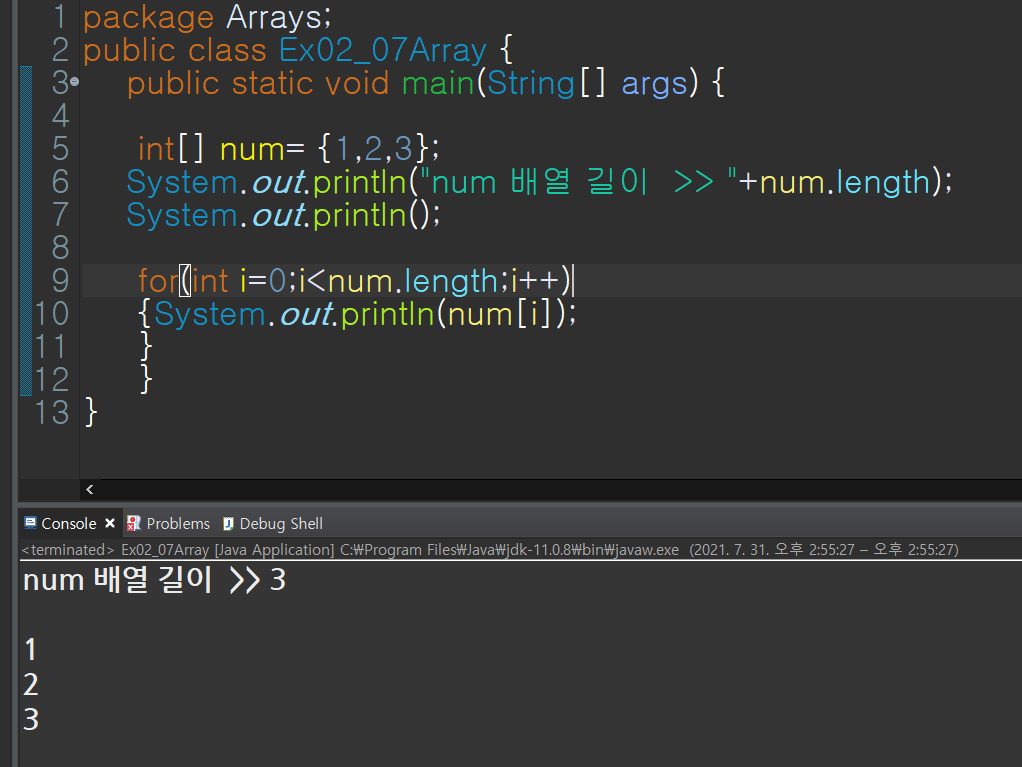Click line number 13 in the gutter

(51, 412)
